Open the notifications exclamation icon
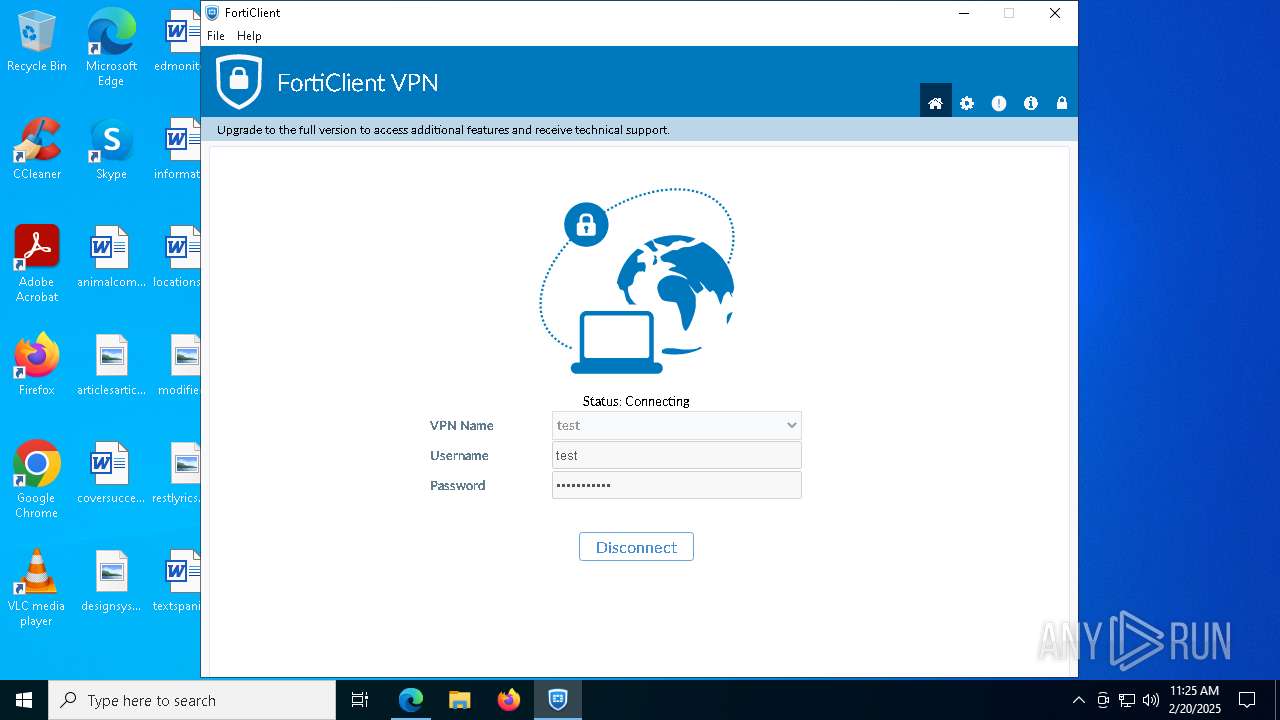This screenshot has height=720, width=1280. click(999, 103)
